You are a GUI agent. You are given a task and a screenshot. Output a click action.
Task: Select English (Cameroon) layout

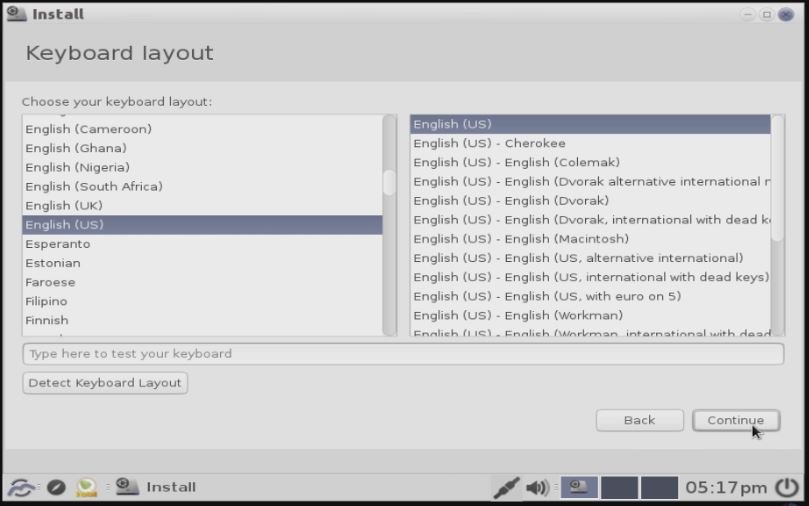(x=202, y=129)
